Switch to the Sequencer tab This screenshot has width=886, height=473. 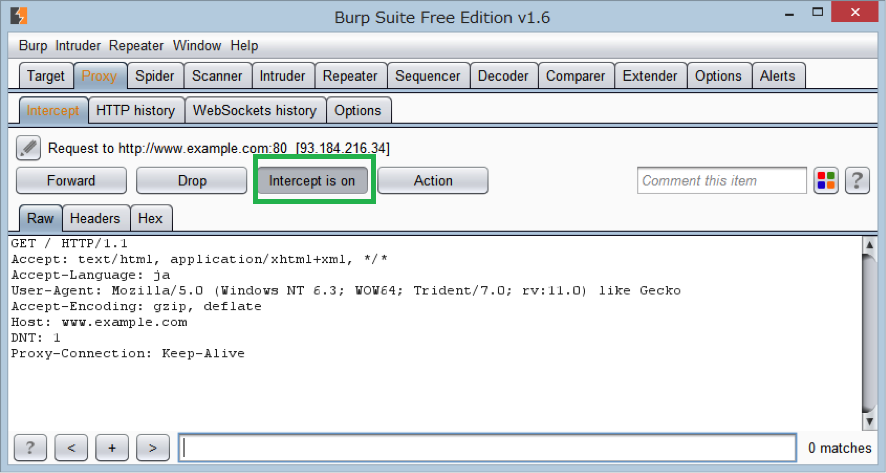428,76
